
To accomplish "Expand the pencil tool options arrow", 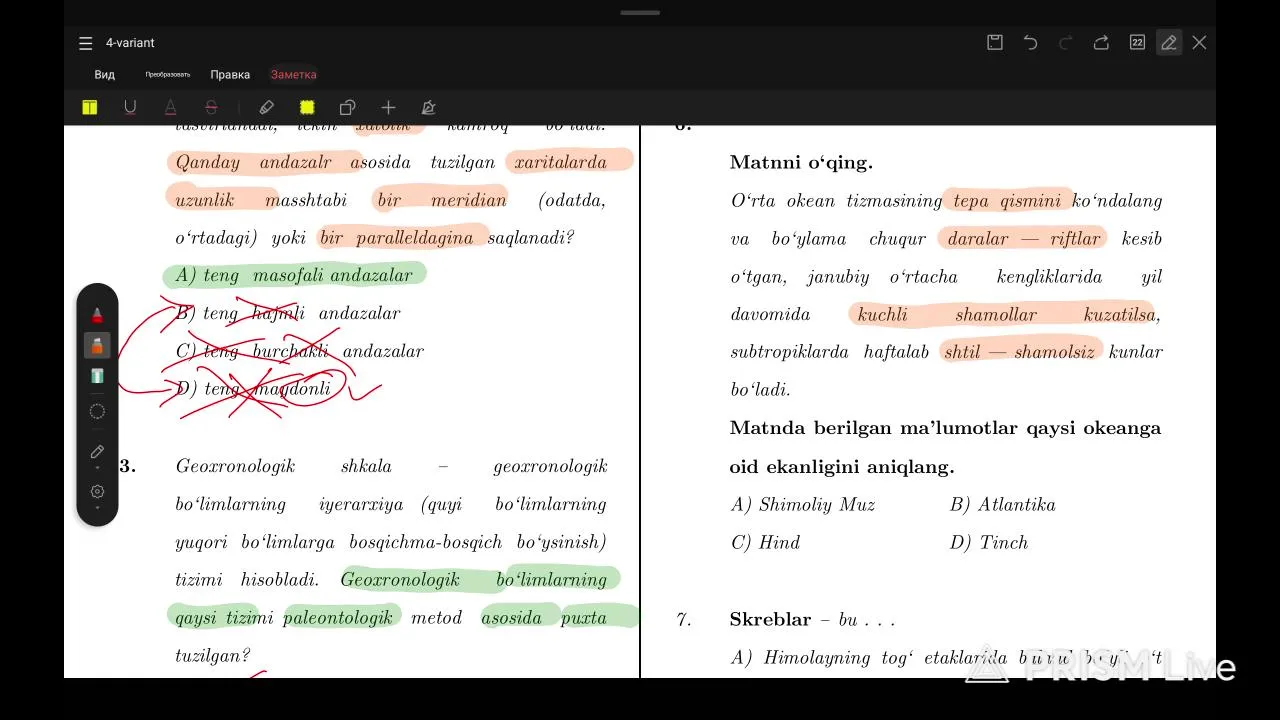I will (x=97, y=468).
